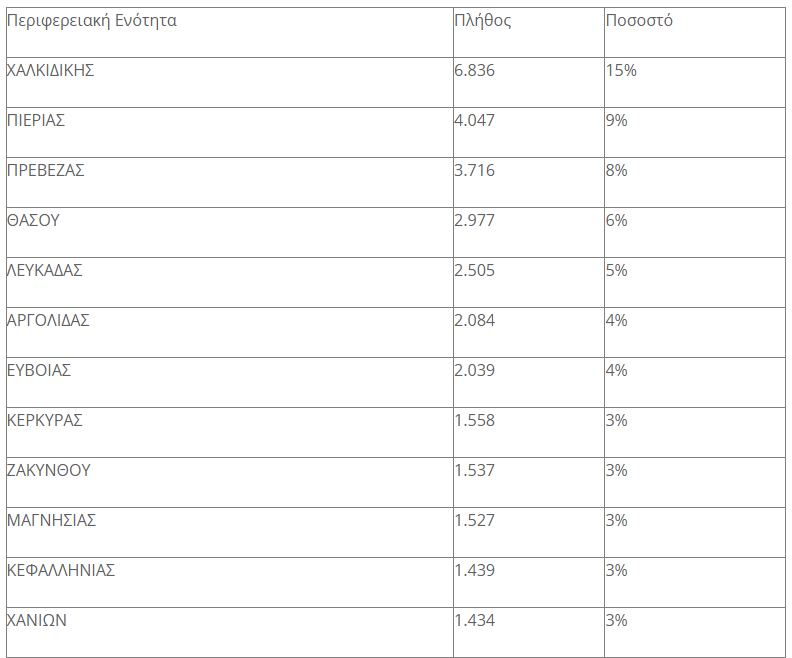Click the 6.836 count value
The width and height of the screenshot is (792, 658).
pos(475,71)
